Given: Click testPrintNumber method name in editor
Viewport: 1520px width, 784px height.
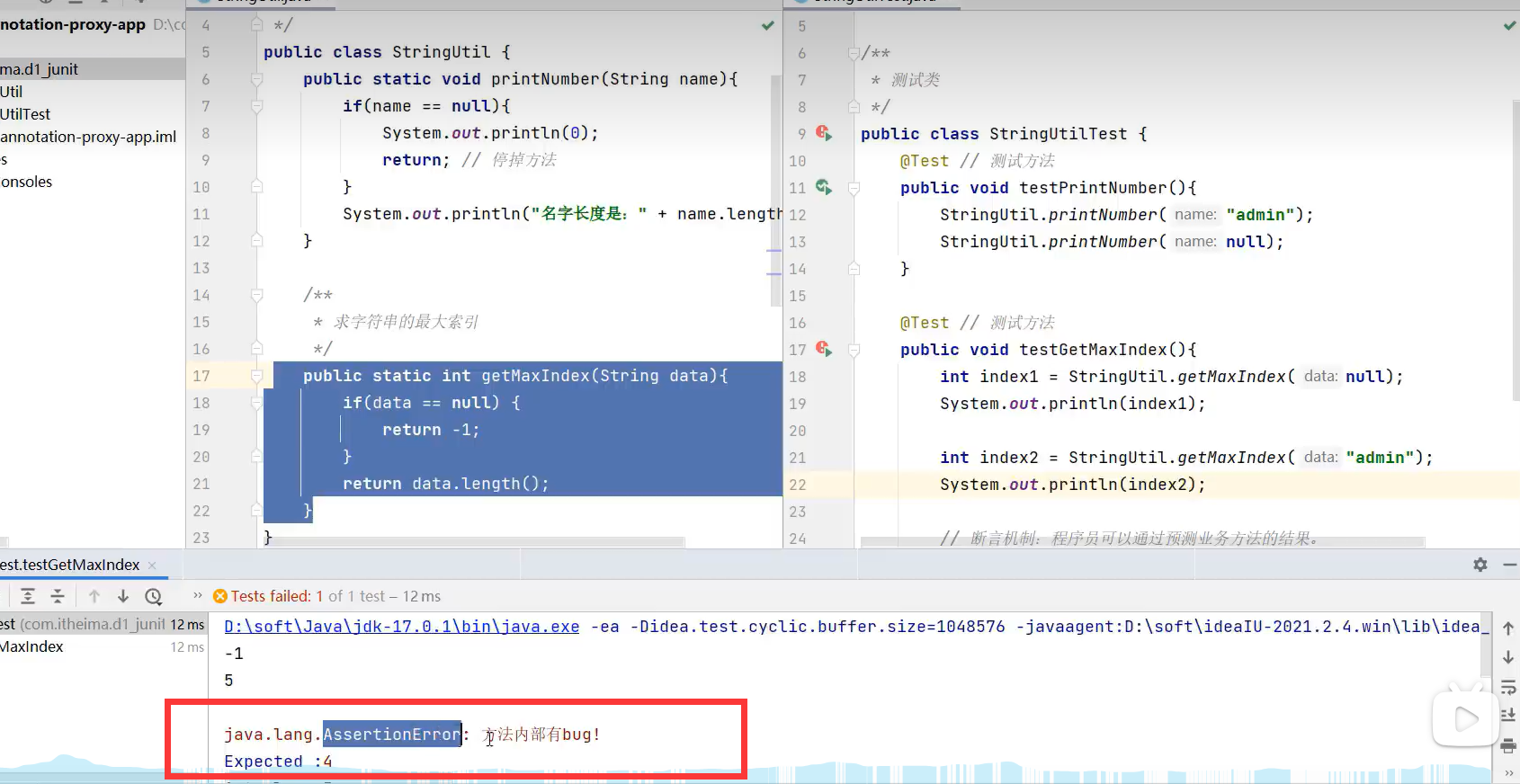Looking at the screenshot, I should [x=1093, y=188].
